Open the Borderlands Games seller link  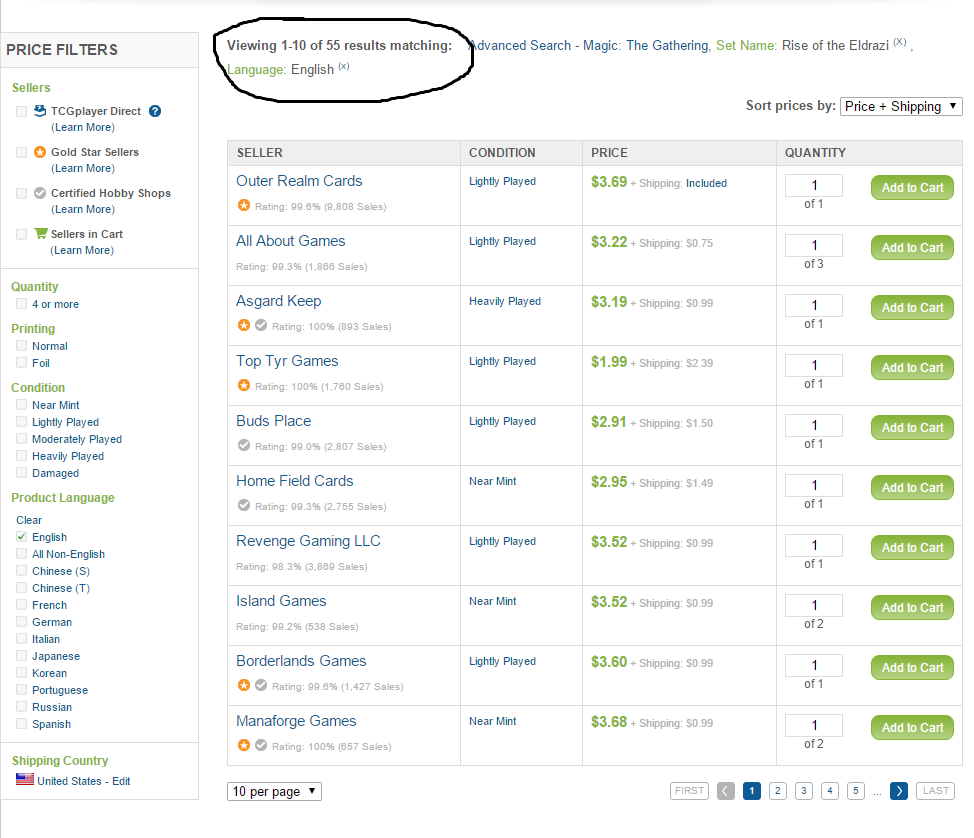tap(301, 661)
